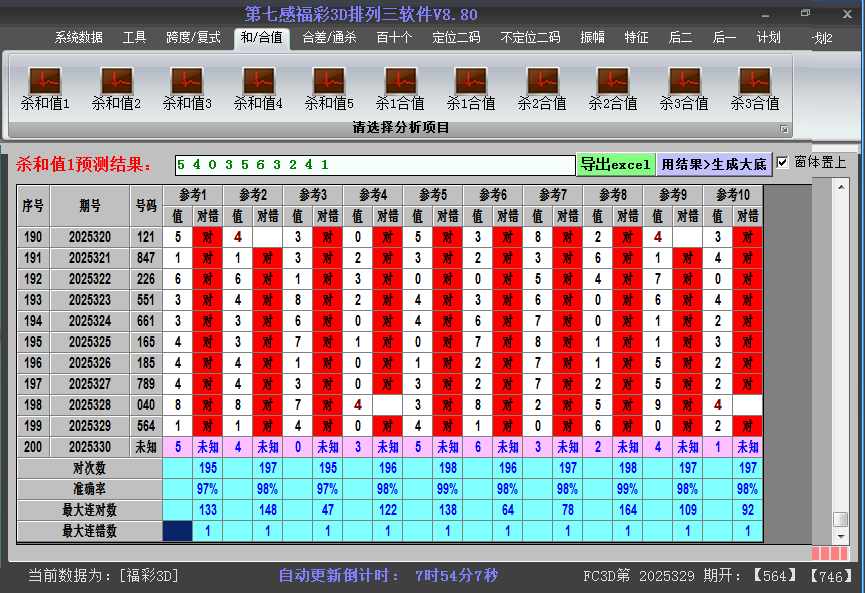
Task: Open the 工具 menu
Action: [x=133, y=37]
